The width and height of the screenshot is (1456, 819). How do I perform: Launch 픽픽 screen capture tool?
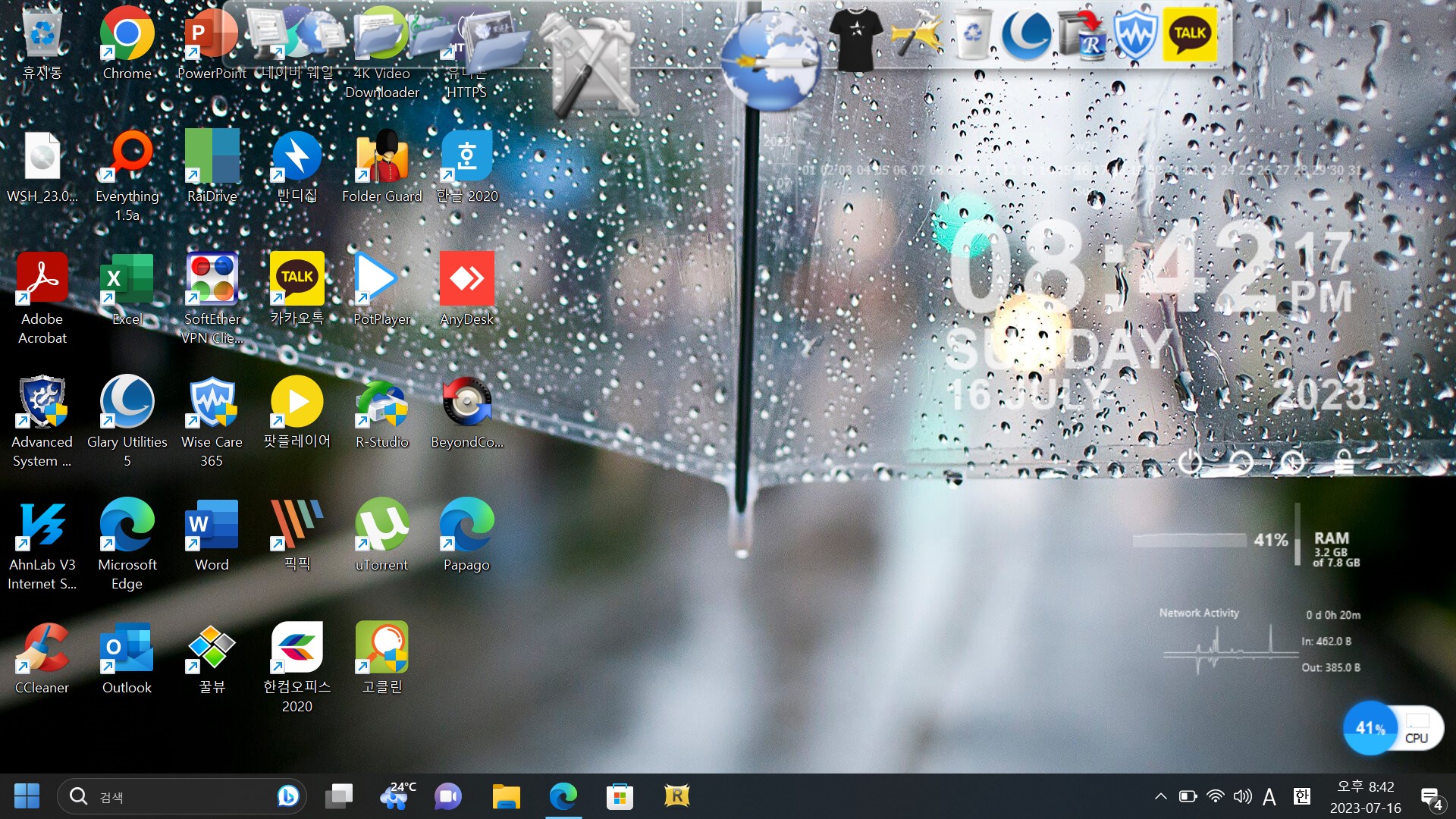pyautogui.click(x=297, y=535)
